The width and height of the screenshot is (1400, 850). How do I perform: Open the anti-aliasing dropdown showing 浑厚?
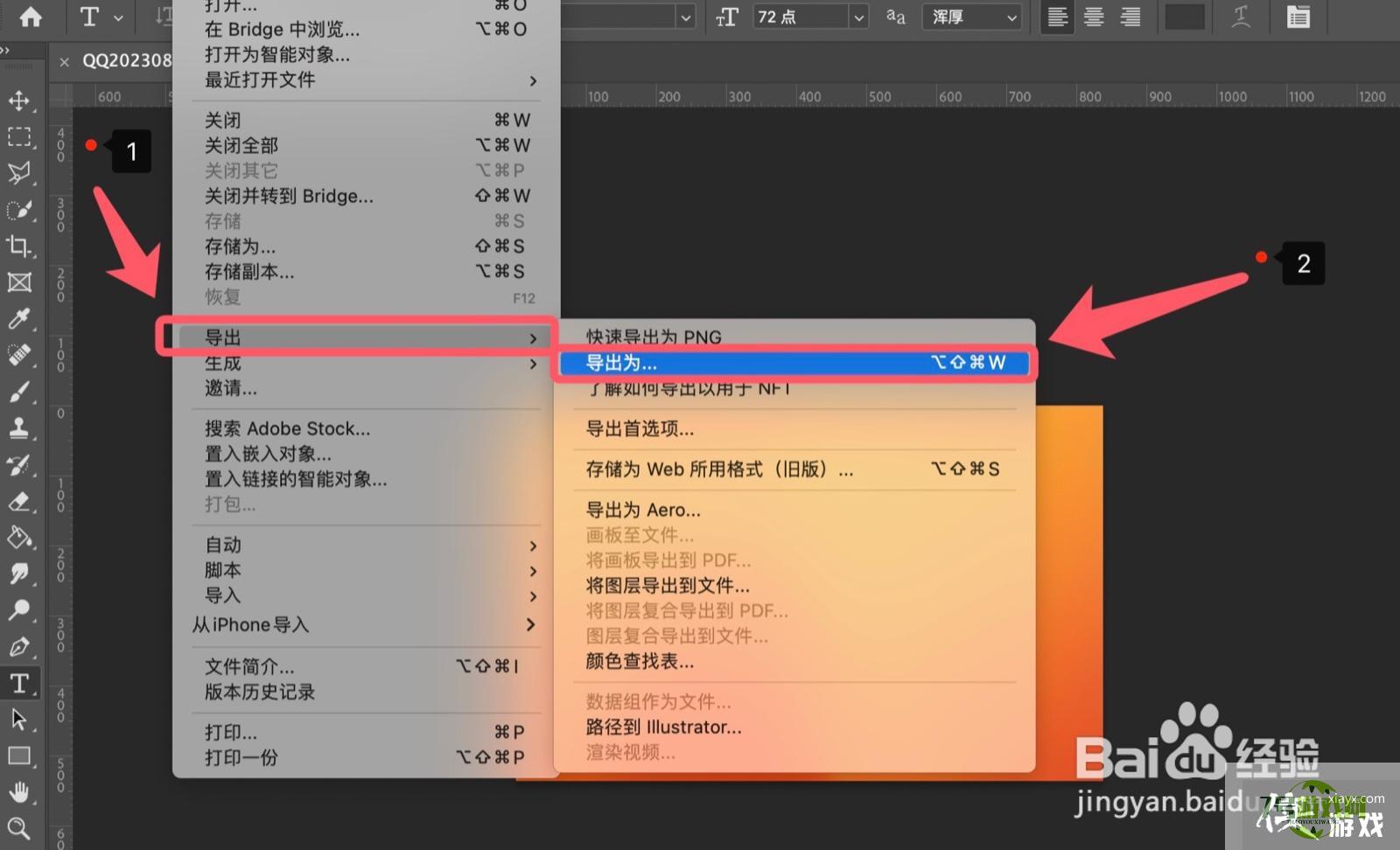point(972,17)
